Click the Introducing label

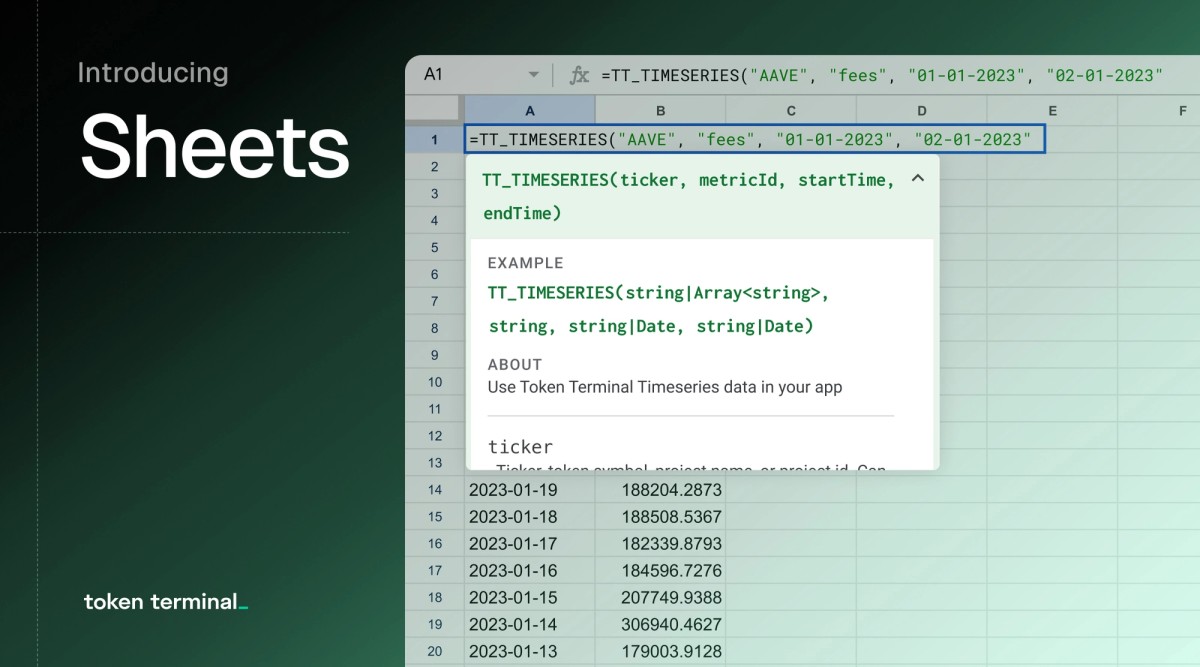coord(153,72)
